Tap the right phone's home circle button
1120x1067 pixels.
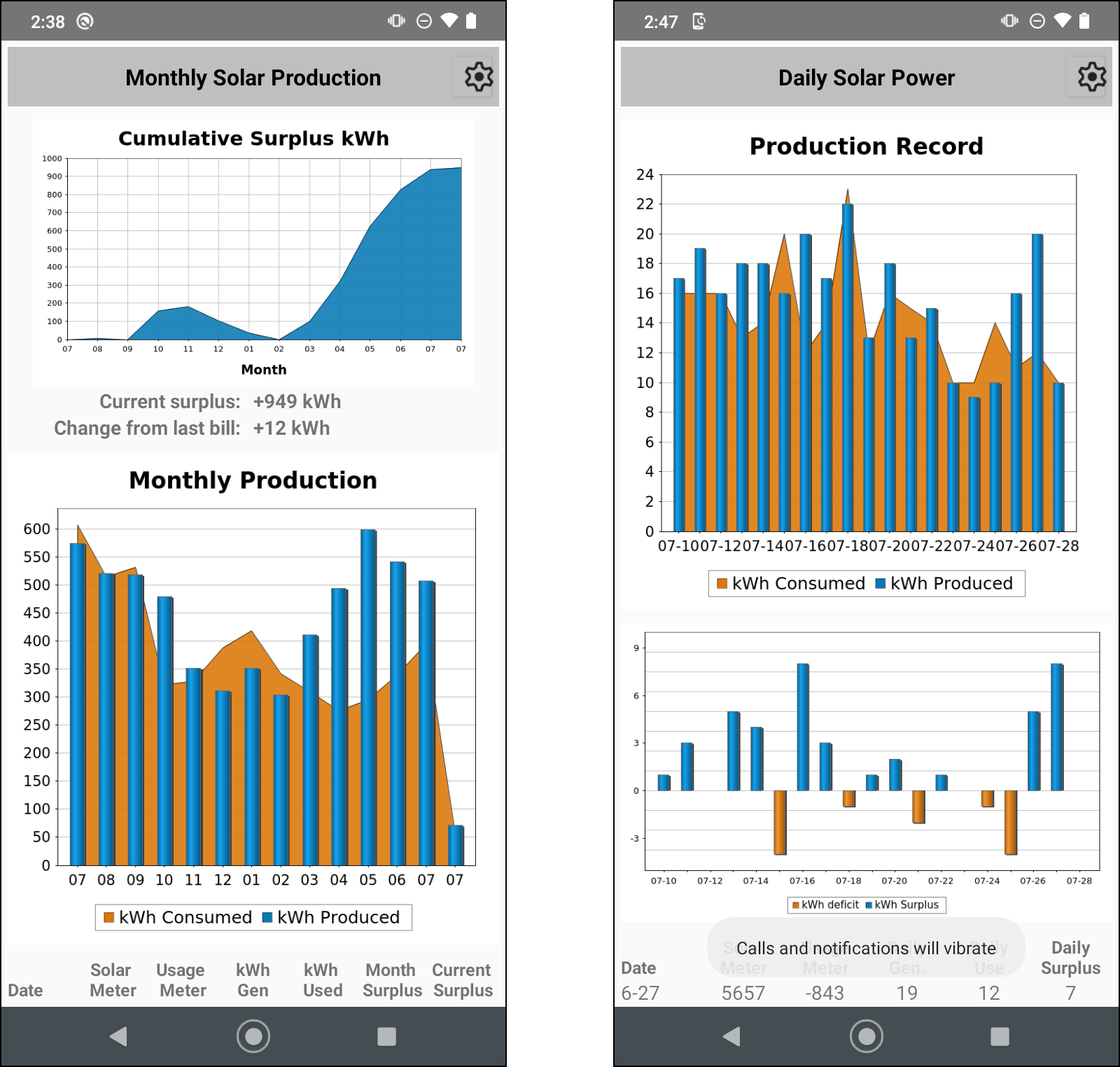coord(867,1036)
